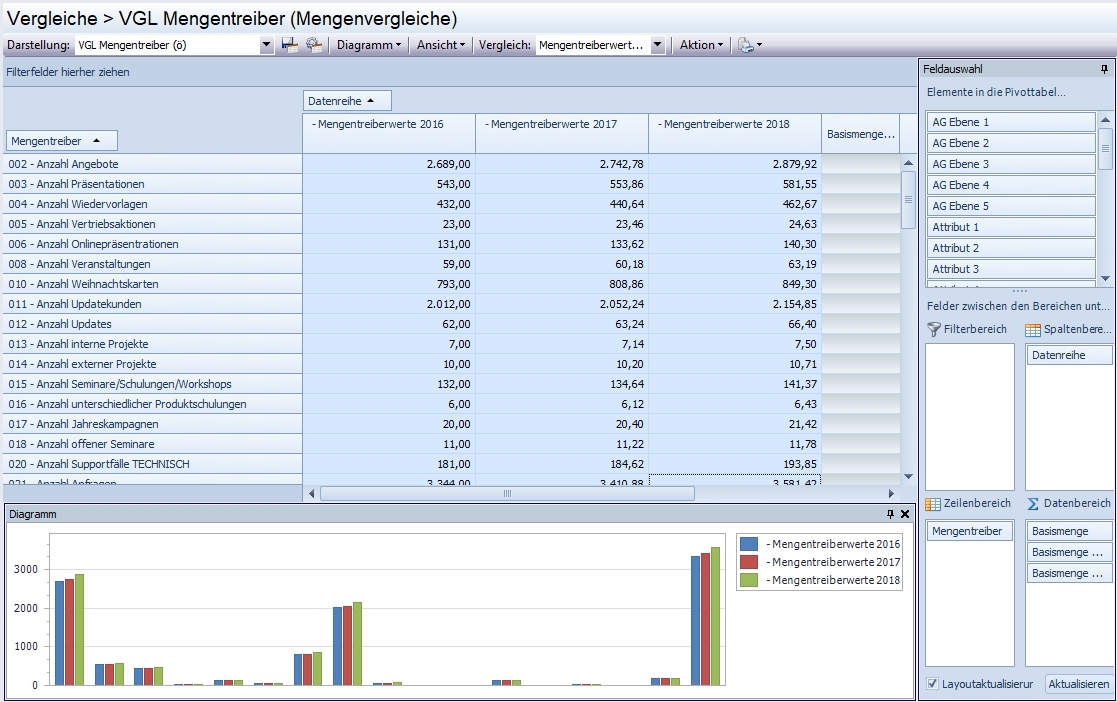Image resolution: width=1117 pixels, height=702 pixels.
Task: Close the Diagramm panel
Action: point(905,514)
